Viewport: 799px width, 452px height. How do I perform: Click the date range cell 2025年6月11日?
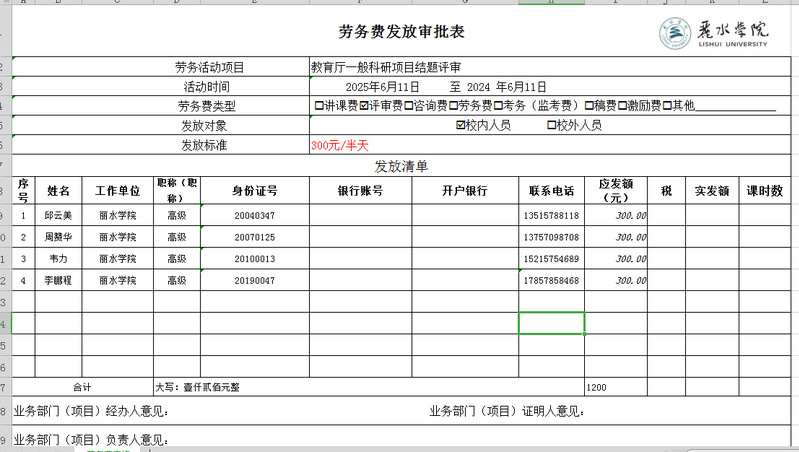coord(550,87)
